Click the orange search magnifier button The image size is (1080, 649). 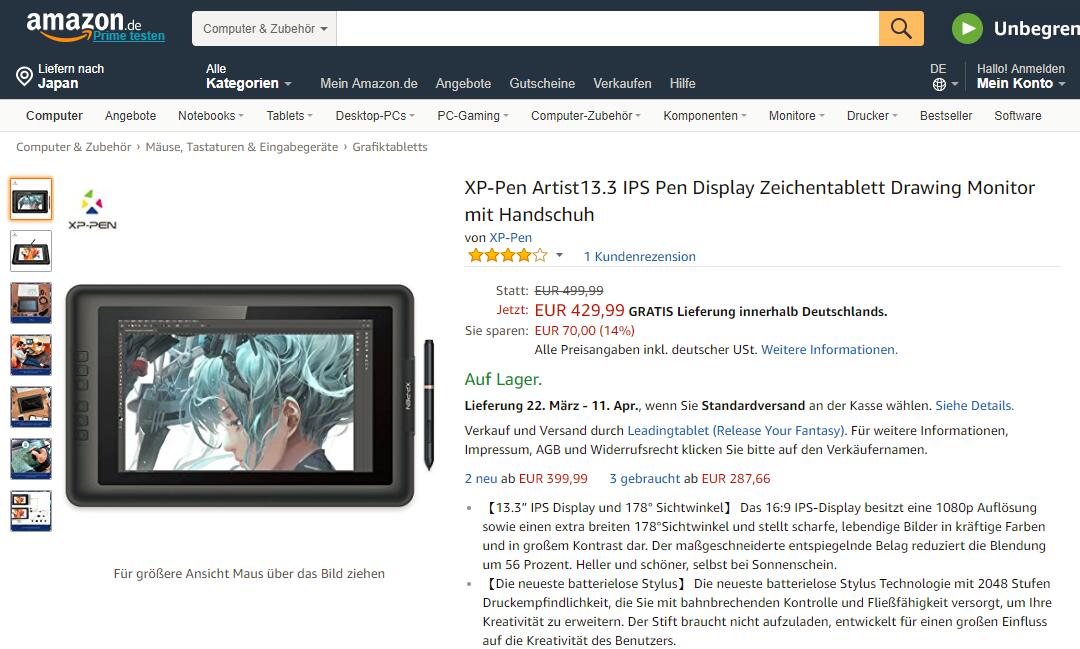(901, 28)
